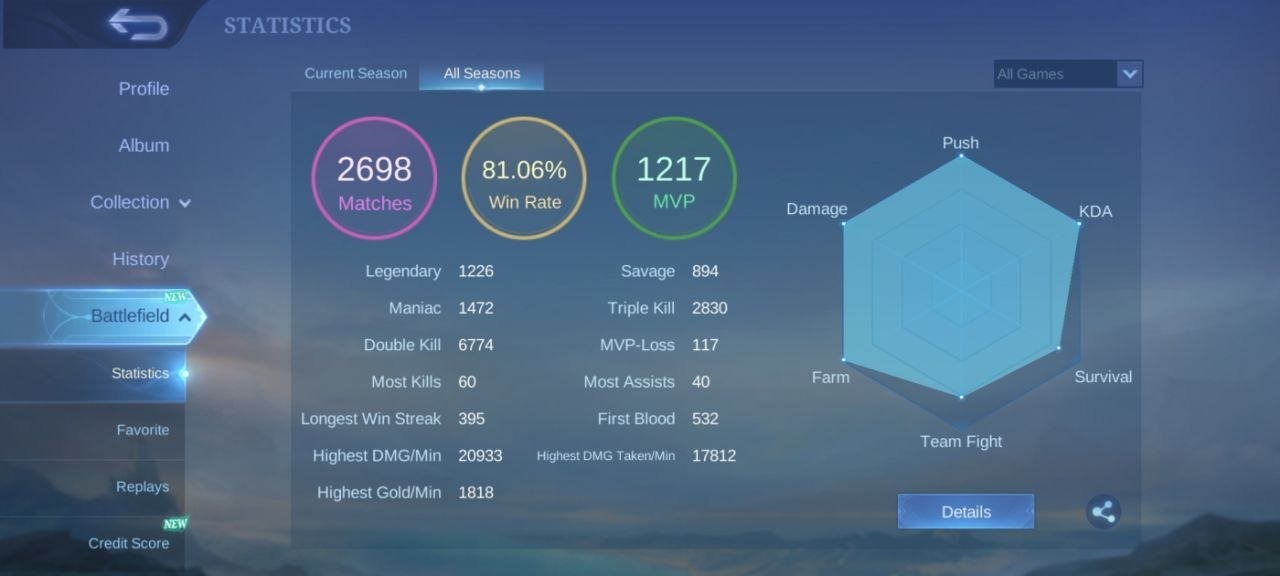
Task: Click the Farm label on radar chart
Action: pos(830,377)
